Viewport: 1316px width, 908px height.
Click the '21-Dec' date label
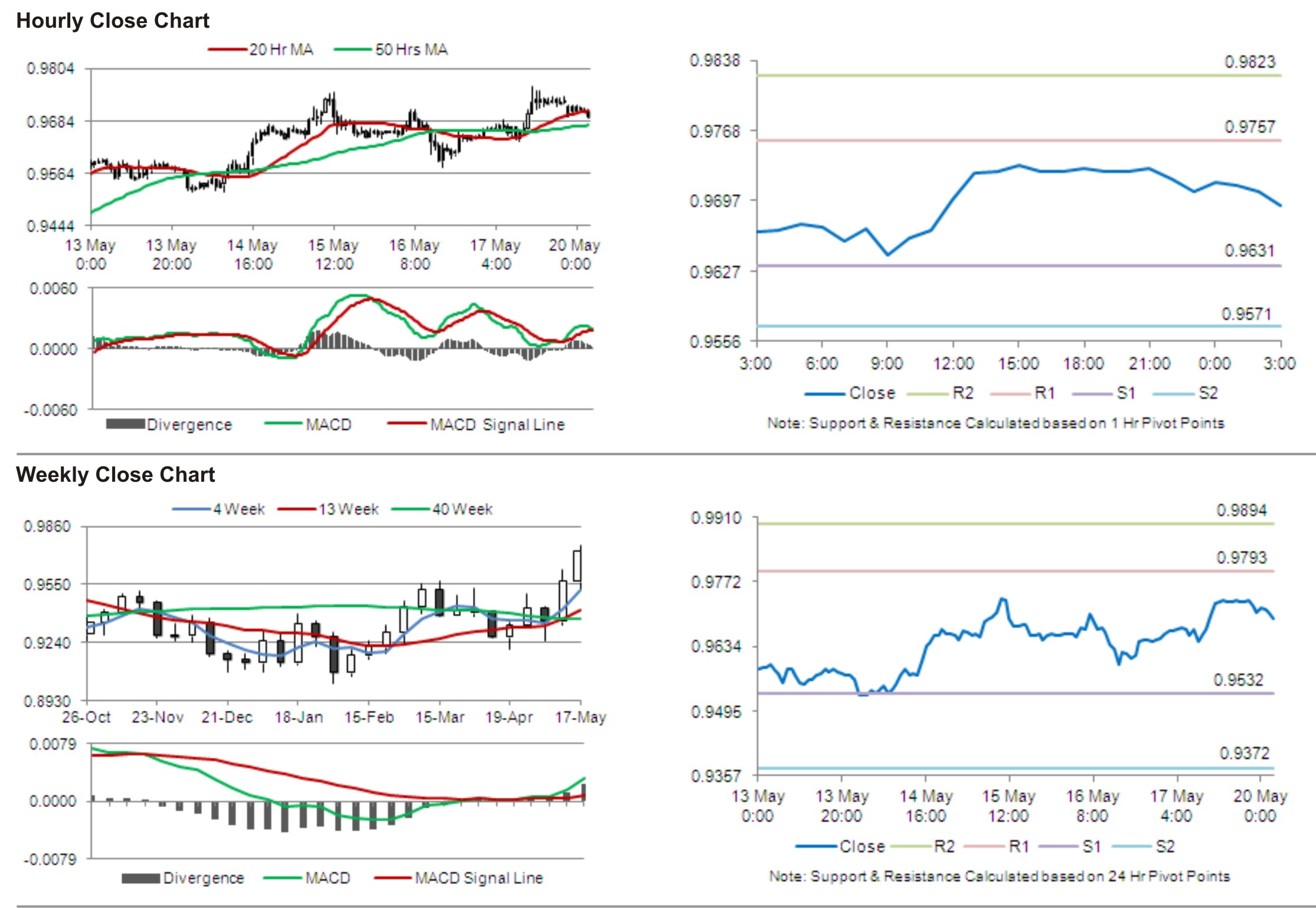tap(227, 717)
